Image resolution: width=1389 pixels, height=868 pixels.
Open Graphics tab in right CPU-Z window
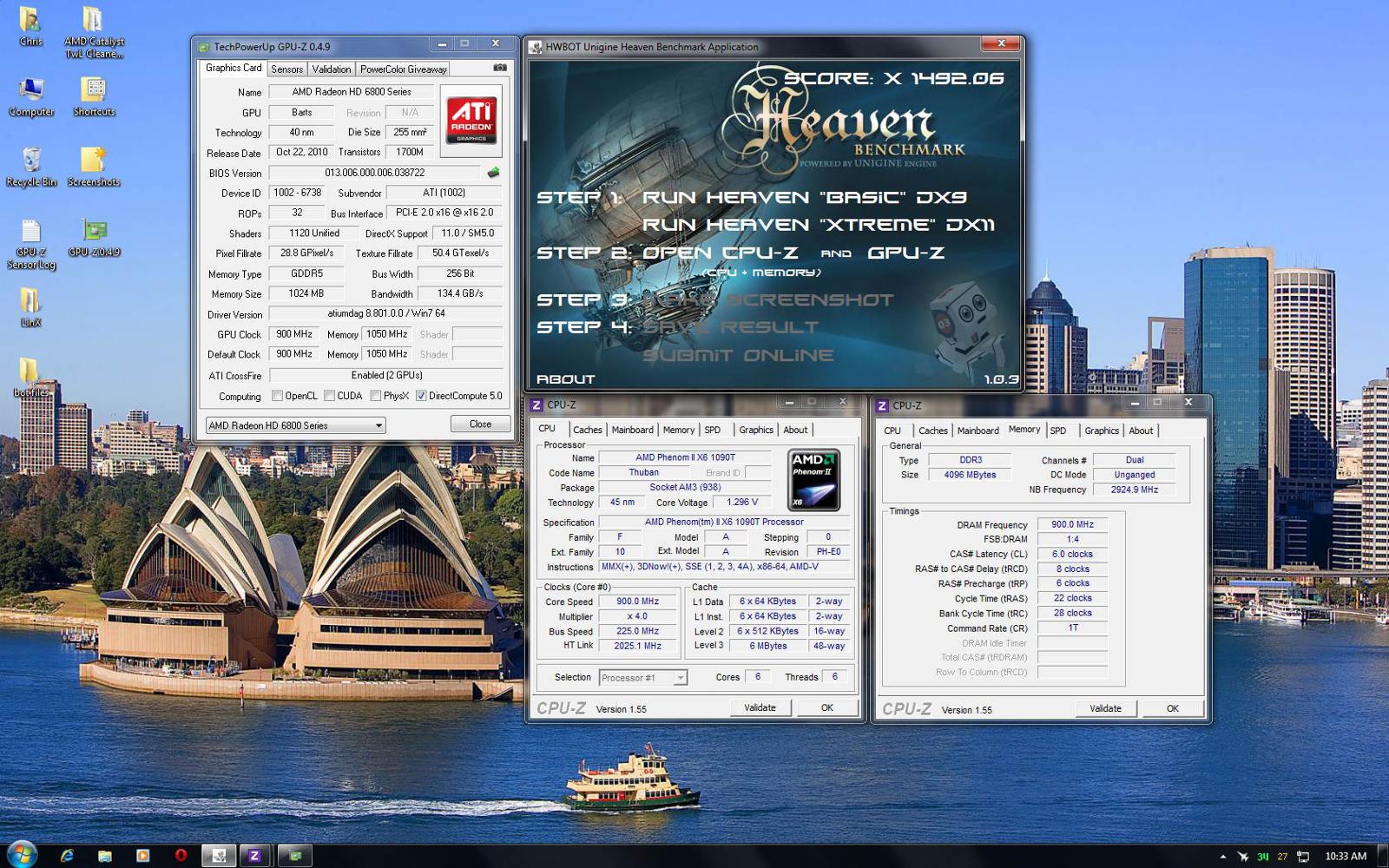(1102, 431)
